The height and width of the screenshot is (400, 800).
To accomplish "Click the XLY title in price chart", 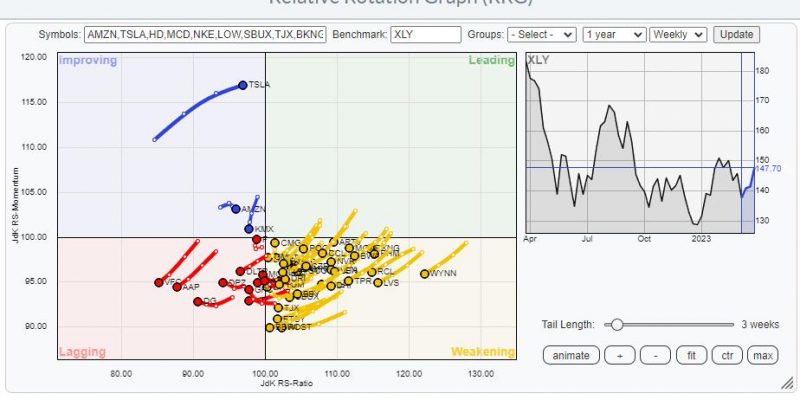I will click(538, 60).
